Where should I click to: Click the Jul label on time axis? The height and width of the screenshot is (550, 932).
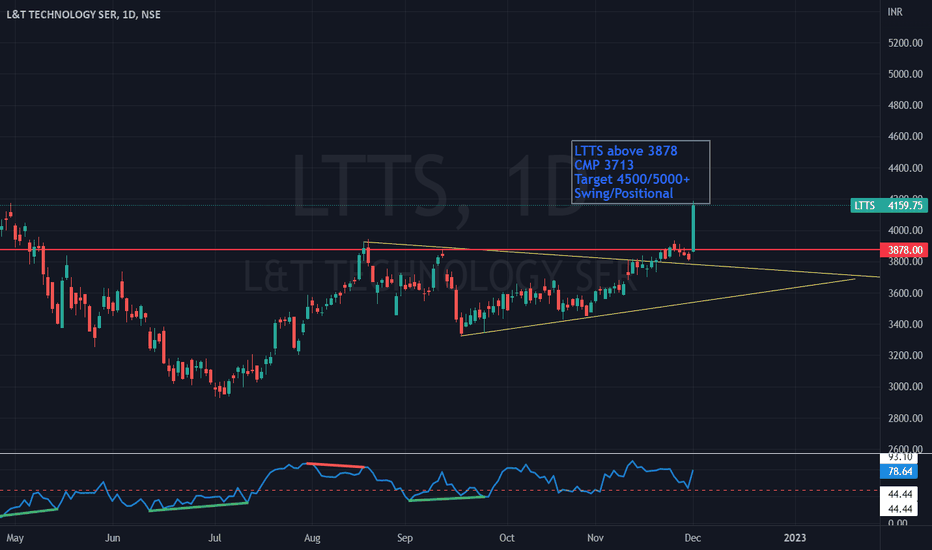pos(215,538)
